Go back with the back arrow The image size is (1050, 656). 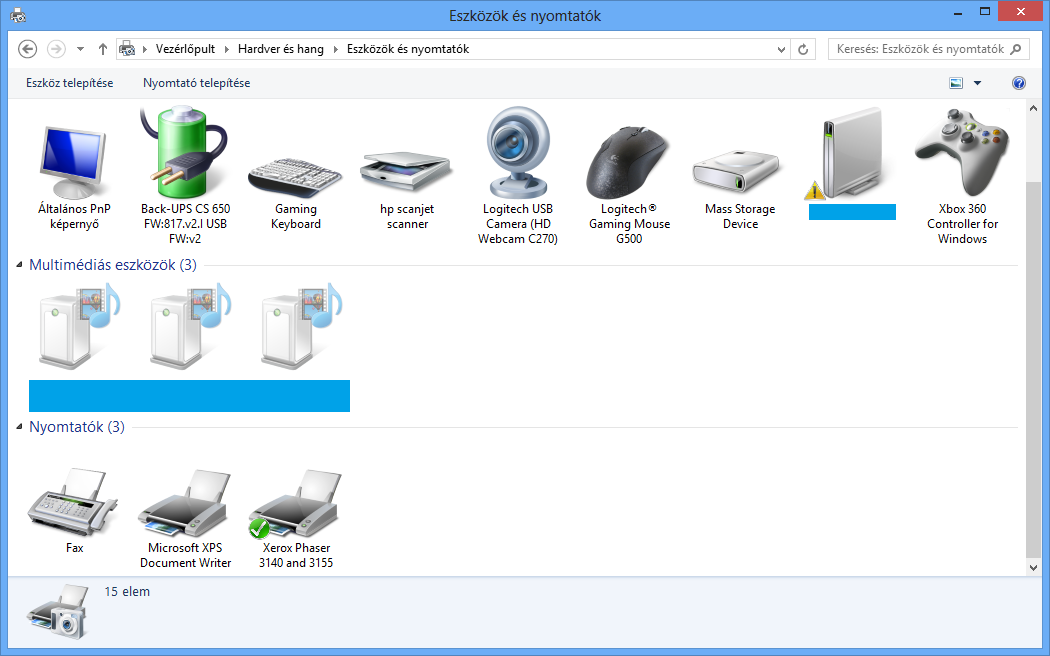pos(27,49)
